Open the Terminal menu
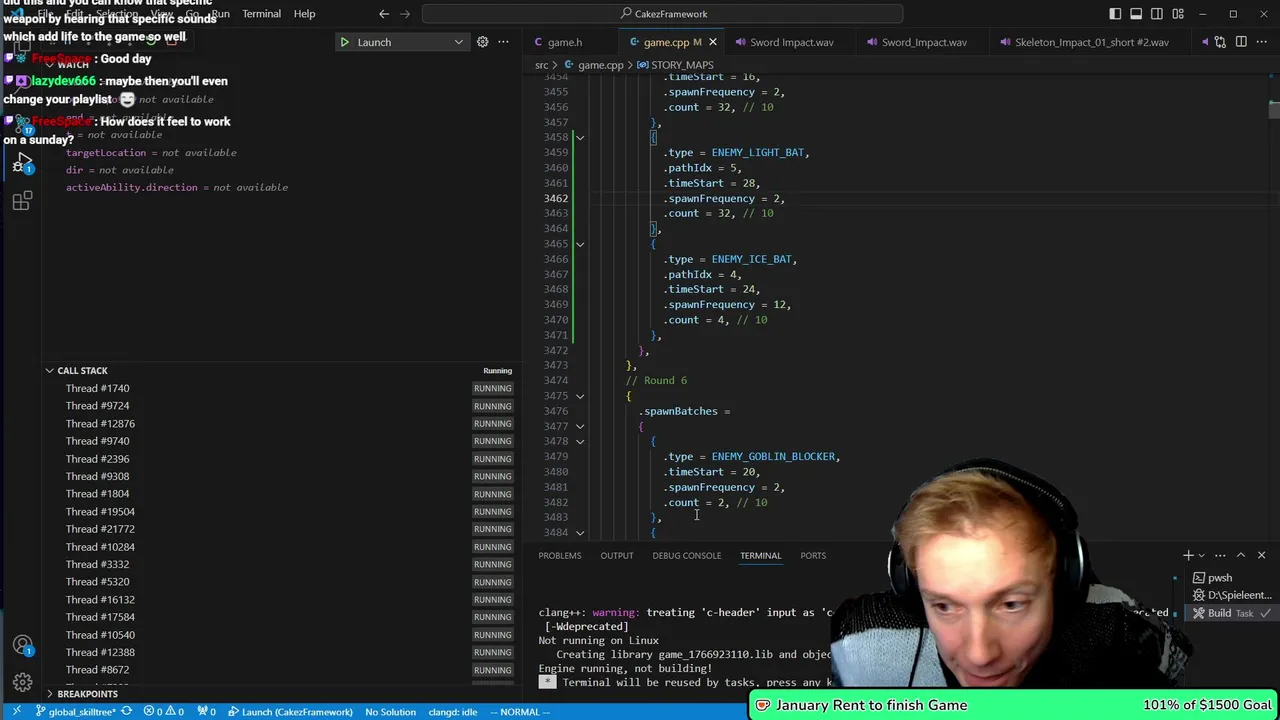This screenshot has width=1280, height=720. pyautogui.click(x=261, y=14)
